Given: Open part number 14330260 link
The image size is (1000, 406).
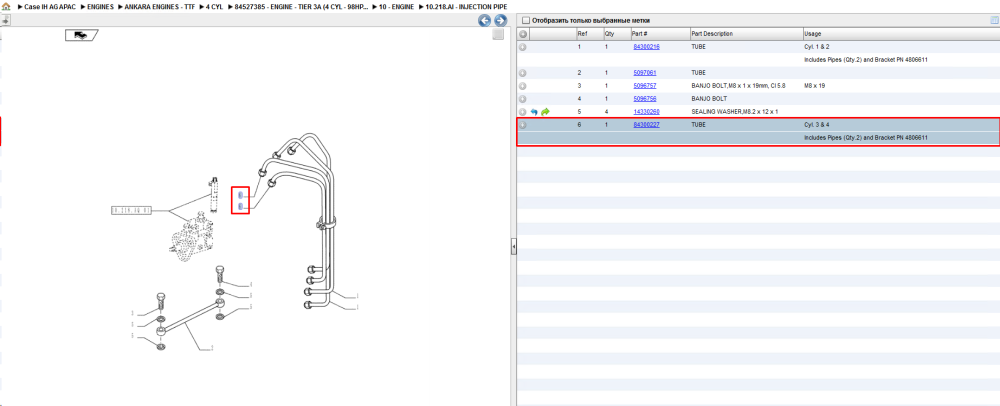Looking at the screenshot, I should pos(646,112).
